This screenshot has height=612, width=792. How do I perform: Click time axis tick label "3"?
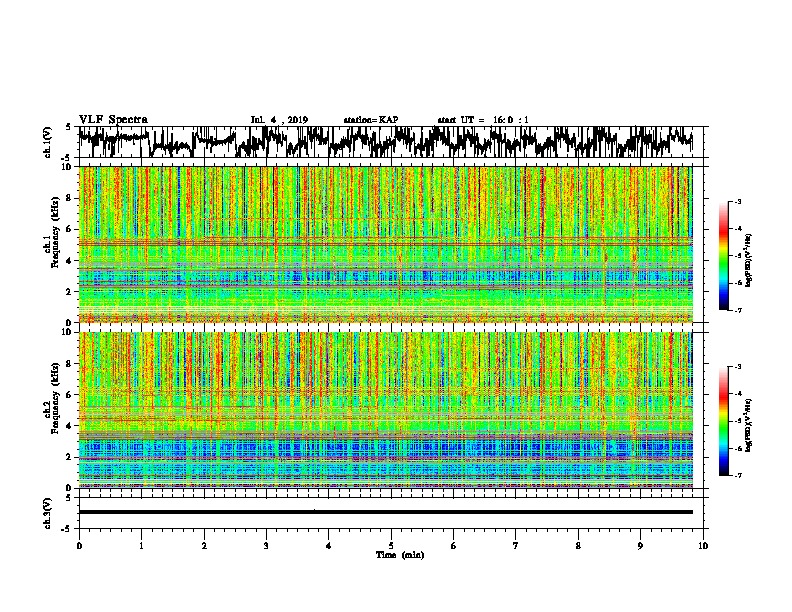click(266, 545)
